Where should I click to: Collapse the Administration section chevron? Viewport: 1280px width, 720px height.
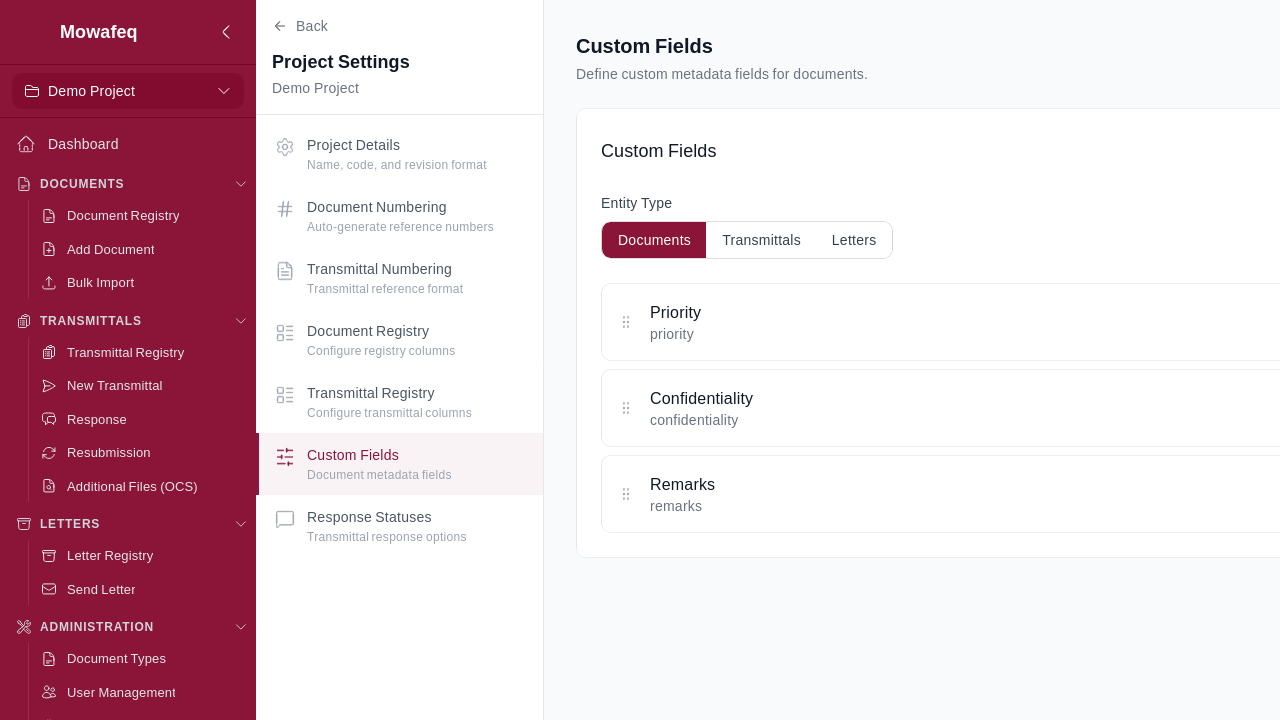coord(241,627)
